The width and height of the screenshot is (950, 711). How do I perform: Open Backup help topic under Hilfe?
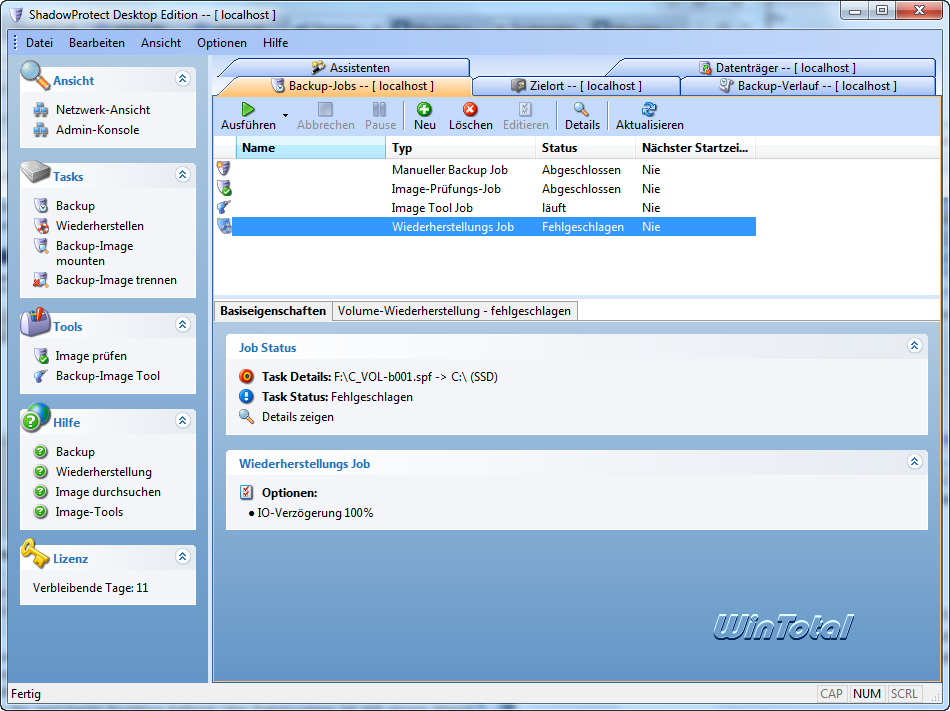75,452
